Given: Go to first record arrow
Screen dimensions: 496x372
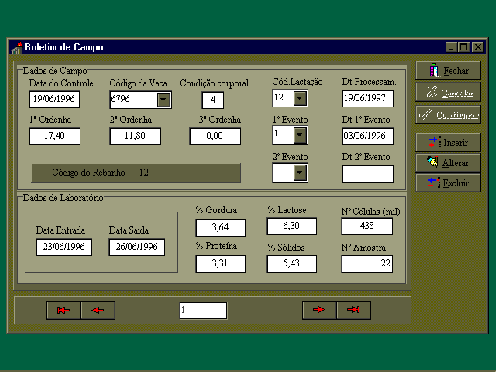Looking at the screenshot, I should (63, 311).
